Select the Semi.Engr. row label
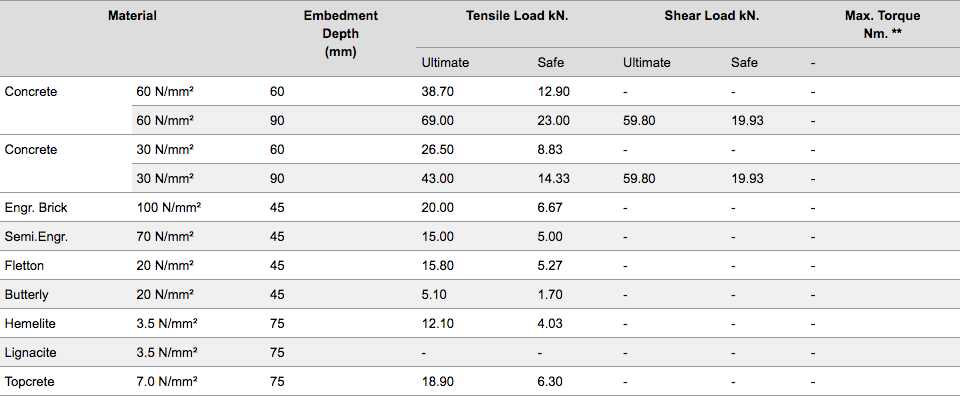960x396 pixels. pos(36,237)
